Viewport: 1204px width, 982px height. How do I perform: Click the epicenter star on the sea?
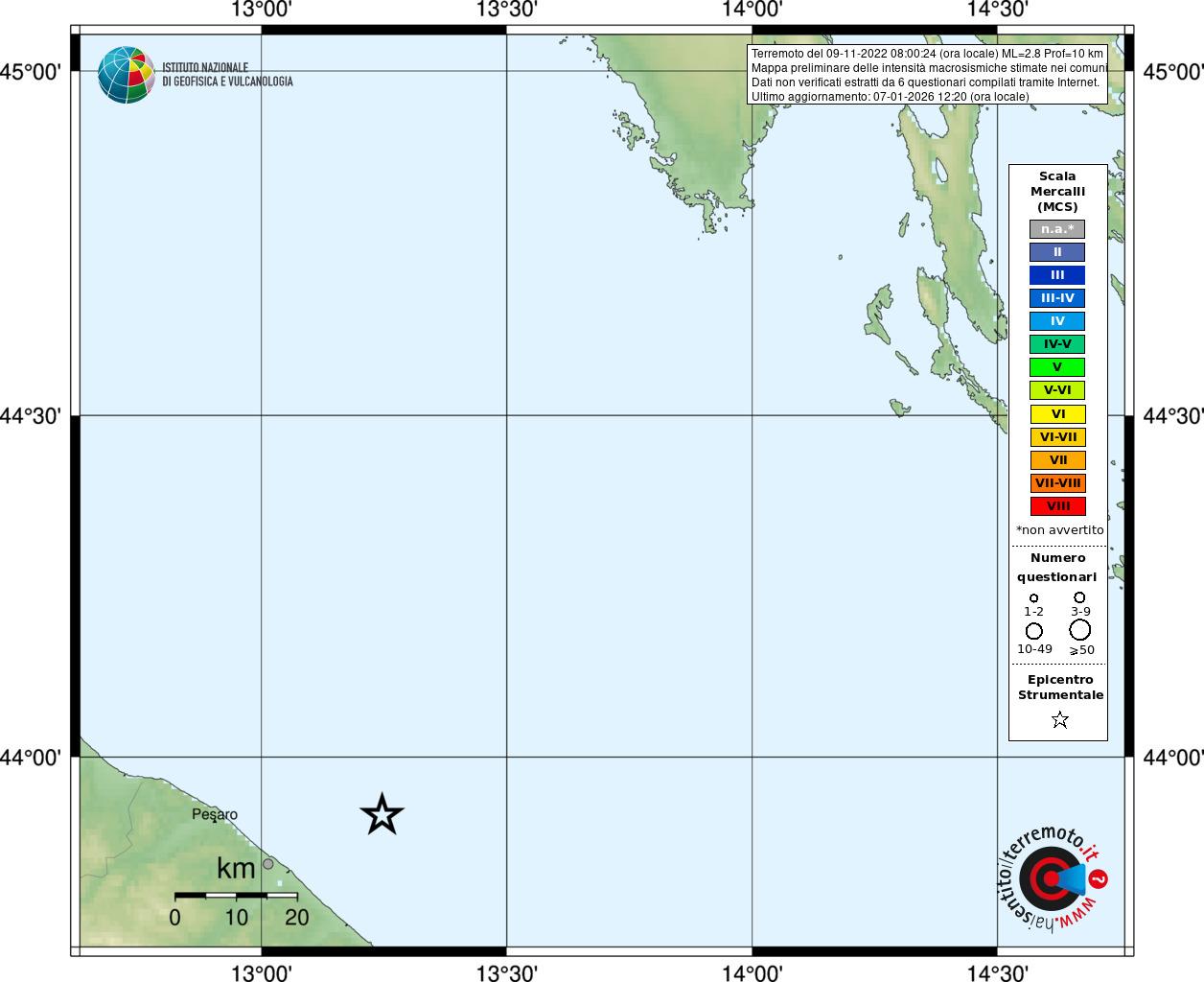point(382,814)
